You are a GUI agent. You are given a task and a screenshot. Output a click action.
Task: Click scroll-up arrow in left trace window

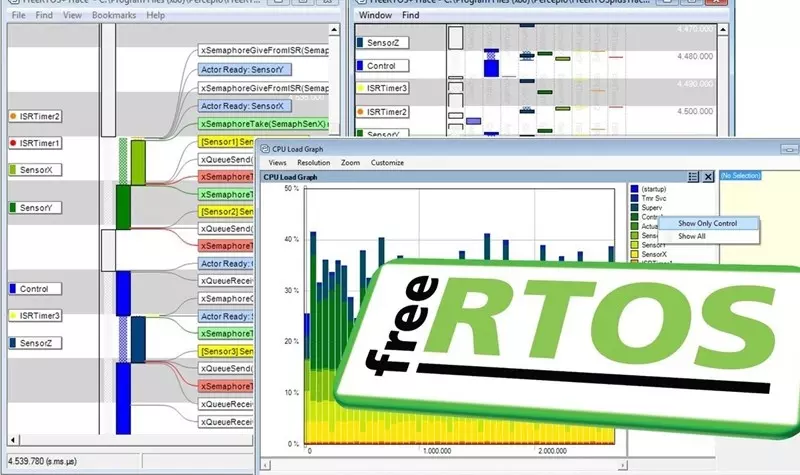334,30
